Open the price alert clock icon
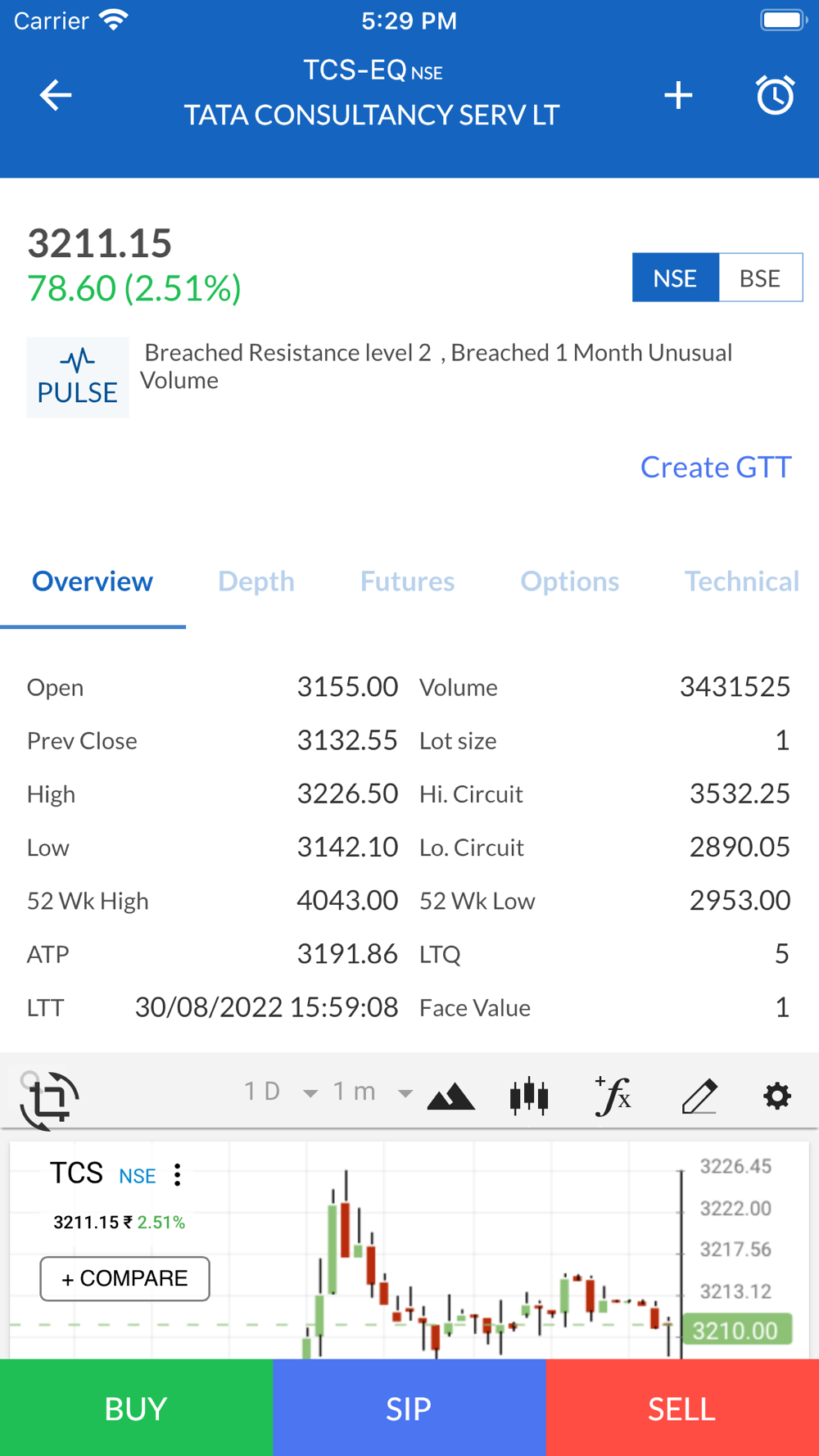Screen dimensions: 819x1456 (775, 96)
